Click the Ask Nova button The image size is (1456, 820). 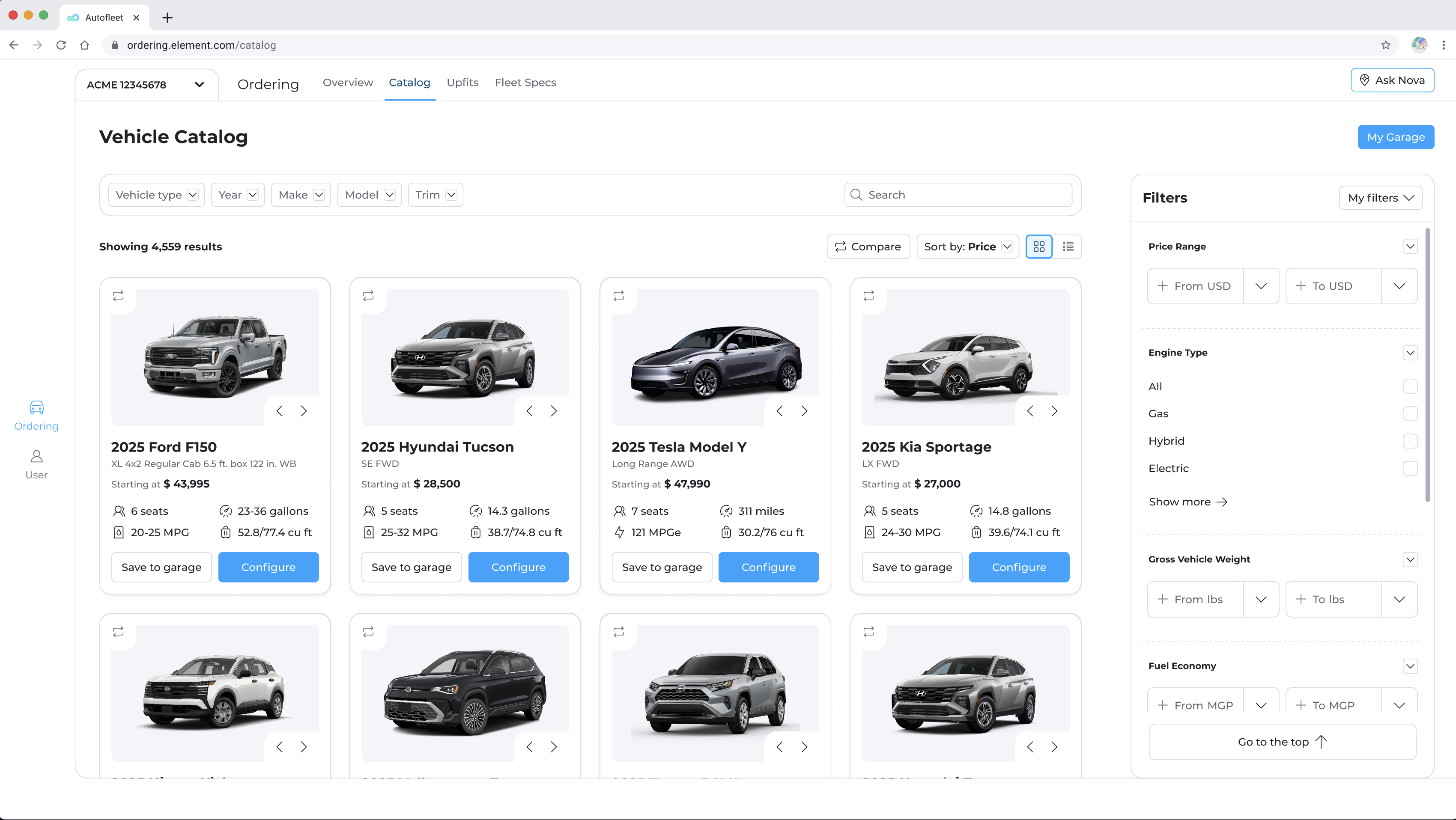coord(1392,80)
